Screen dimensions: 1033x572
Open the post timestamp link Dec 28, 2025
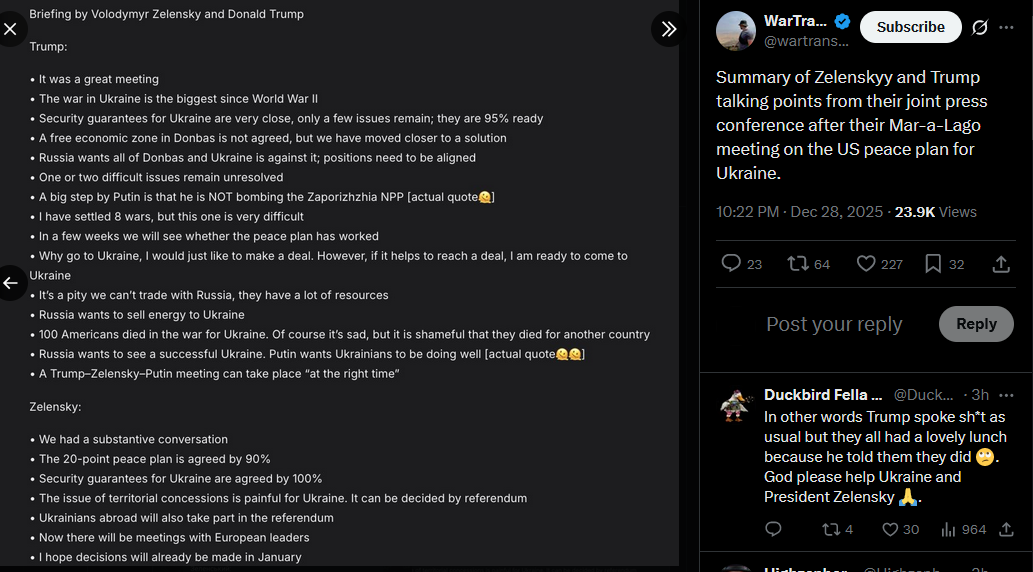coord(836,212)
